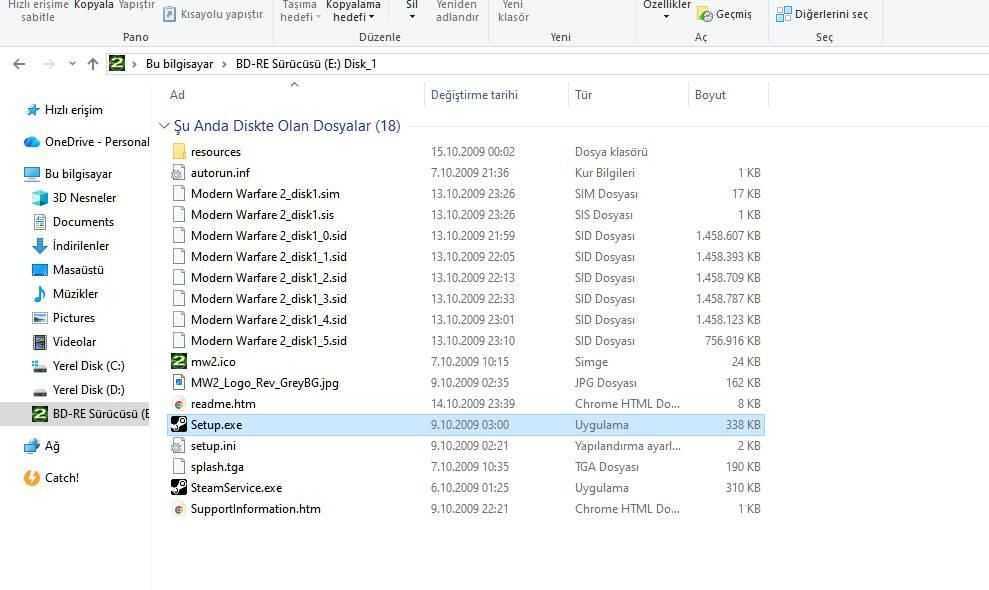
Task: Click the Forward navigation arrow
Action: (x=49, y=64)
